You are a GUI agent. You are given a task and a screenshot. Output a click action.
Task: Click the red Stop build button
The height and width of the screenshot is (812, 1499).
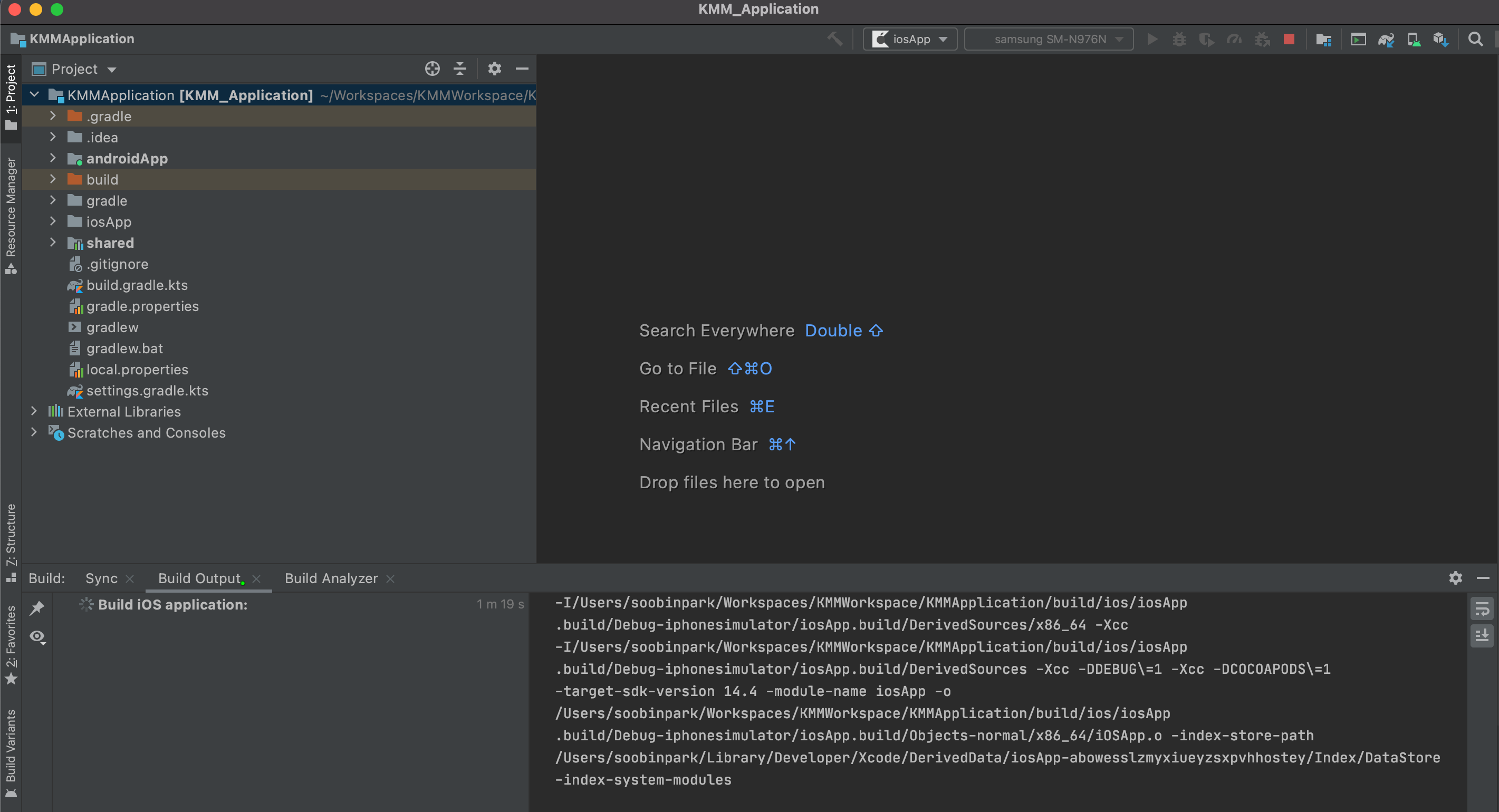click(x=1289, y=39)
